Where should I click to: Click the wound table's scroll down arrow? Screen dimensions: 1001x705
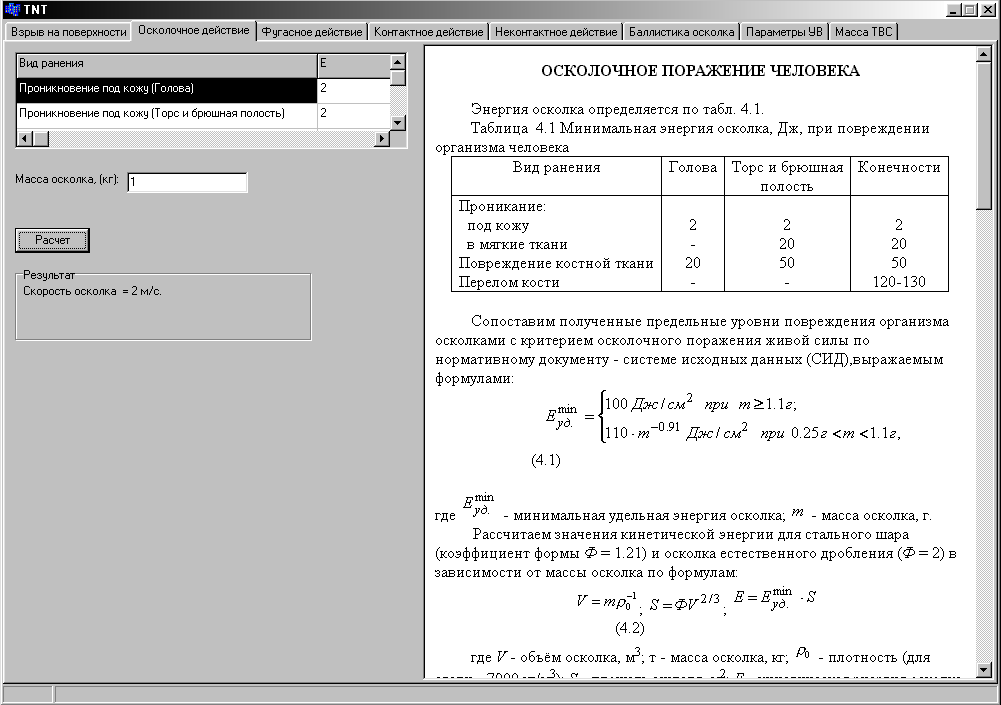point(398,123)
